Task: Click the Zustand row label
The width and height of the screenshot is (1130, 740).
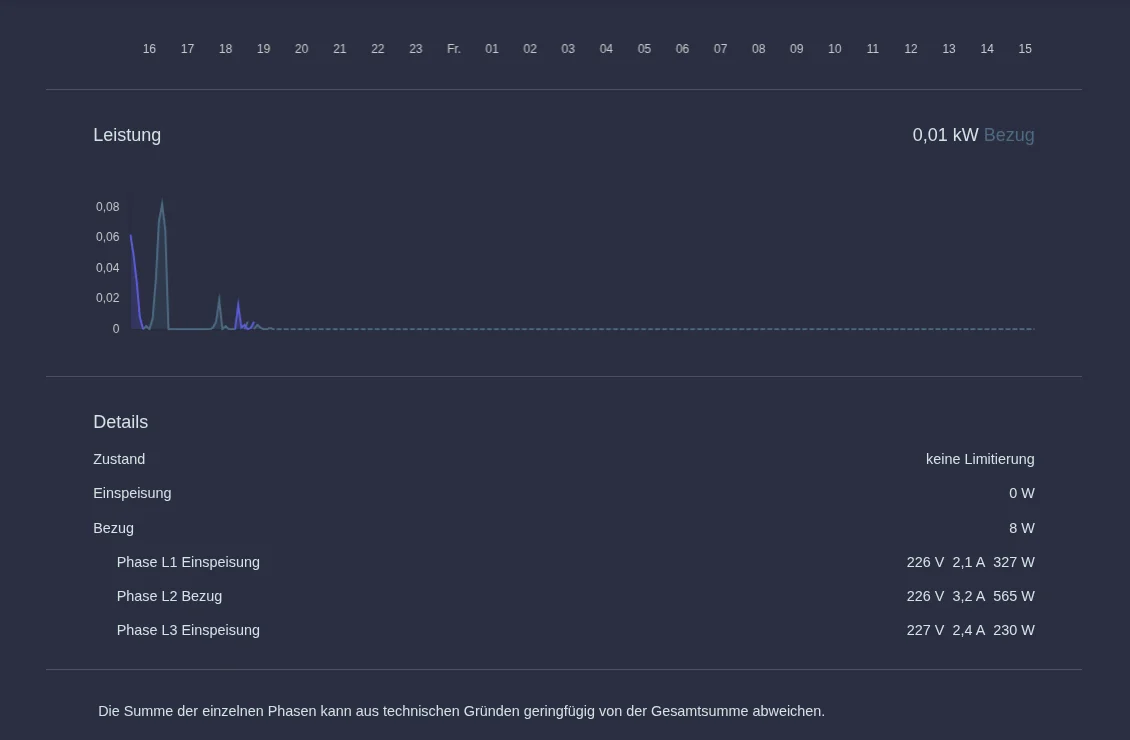Action: click(x=119, y=460)
